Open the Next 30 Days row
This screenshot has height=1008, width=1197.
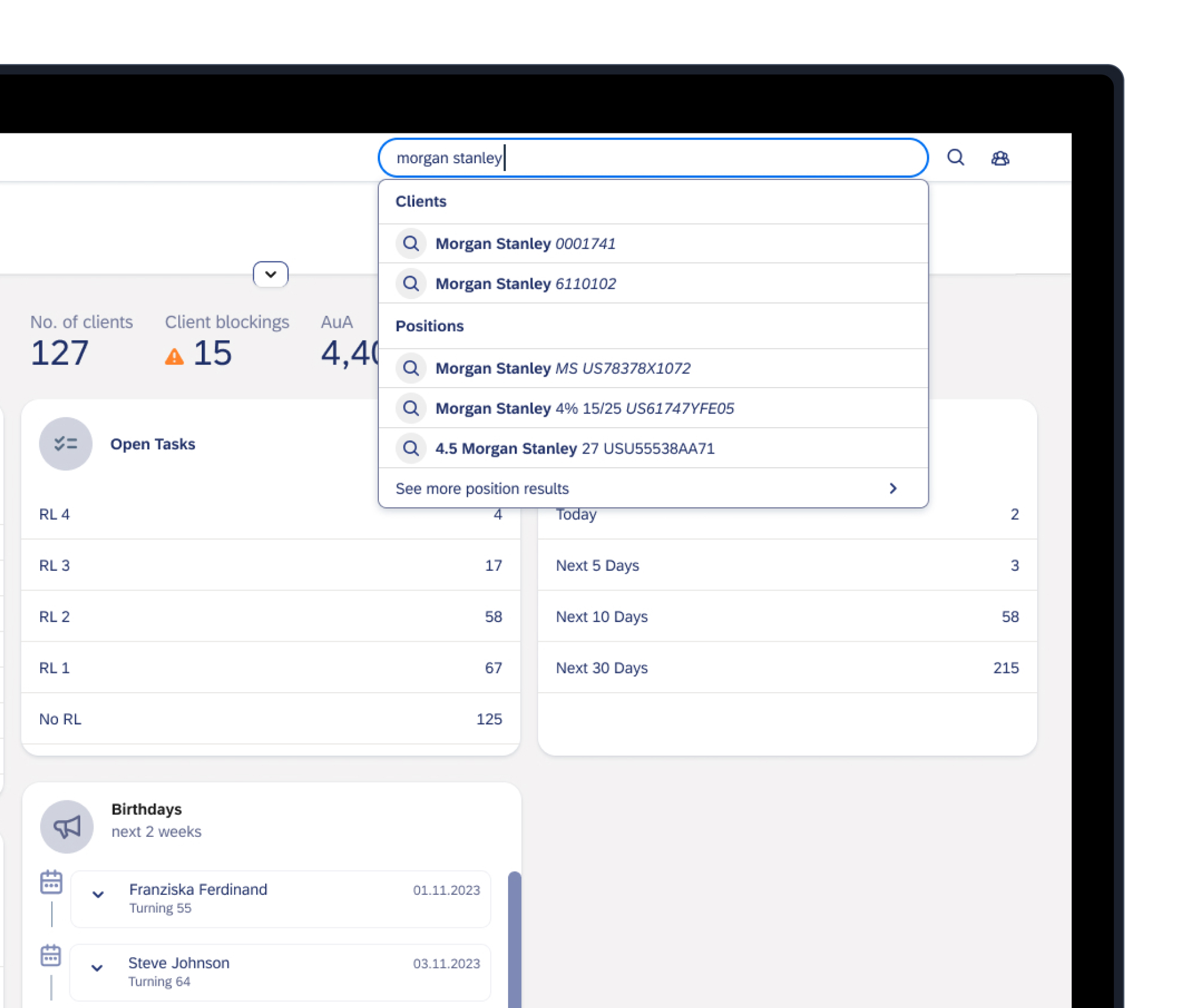pyautogui.click(x=786, y=668)
